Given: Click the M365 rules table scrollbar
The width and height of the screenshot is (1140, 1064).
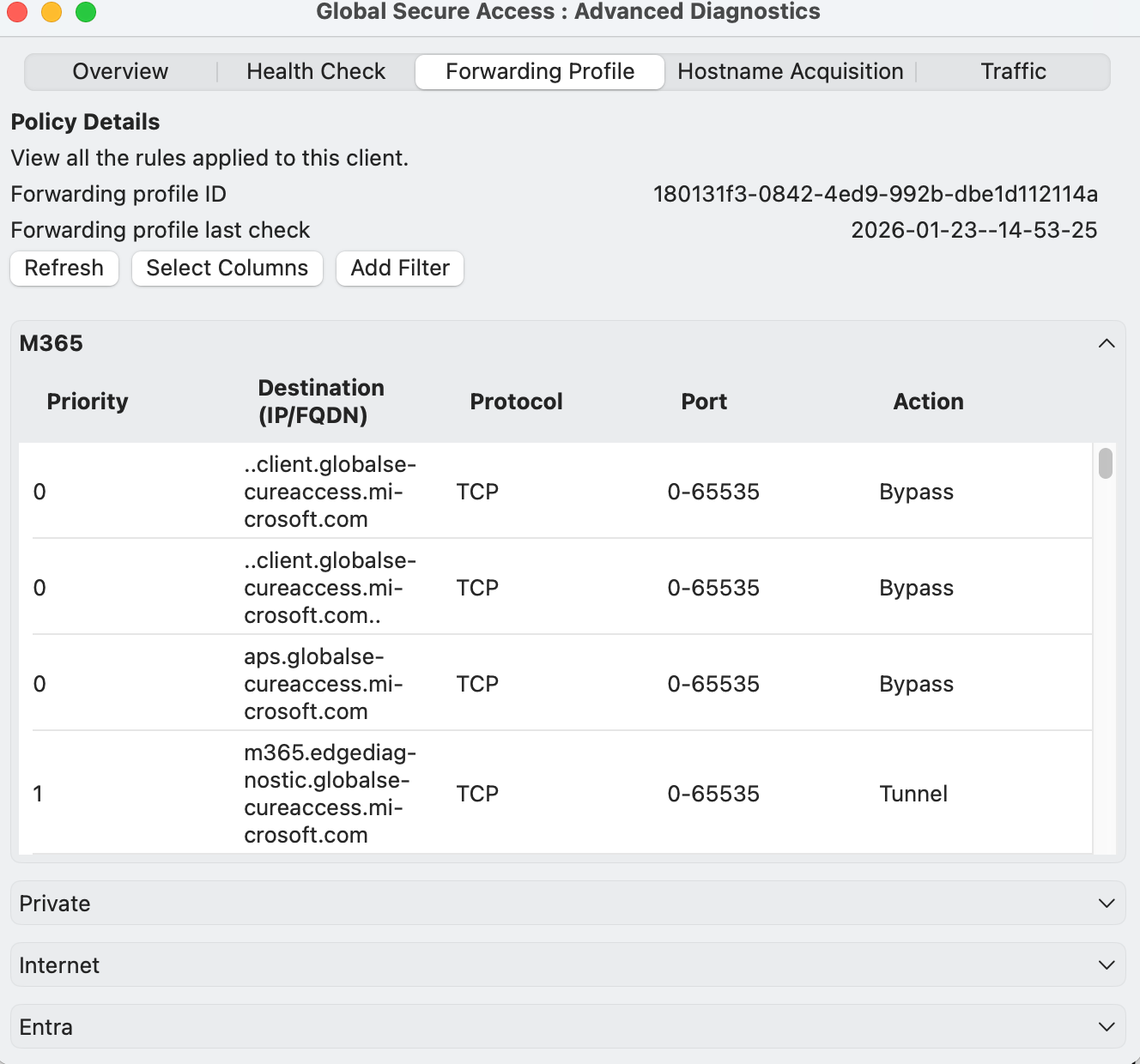Looking at the screenshot, I should [x=1106, y=463].
